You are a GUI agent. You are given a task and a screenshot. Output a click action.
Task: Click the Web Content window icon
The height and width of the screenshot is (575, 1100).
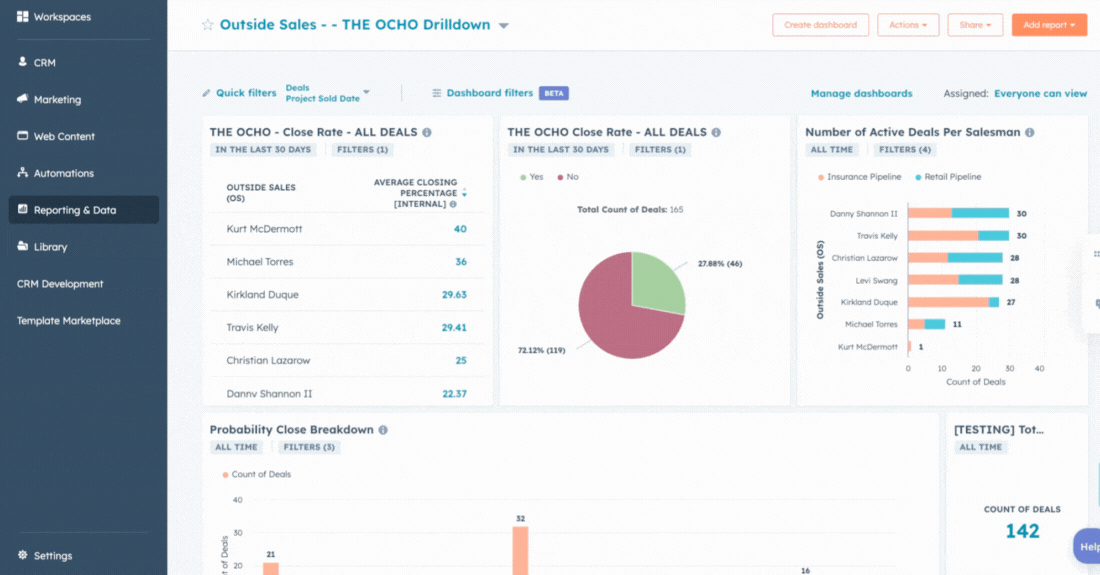click(x=22, y=135)
